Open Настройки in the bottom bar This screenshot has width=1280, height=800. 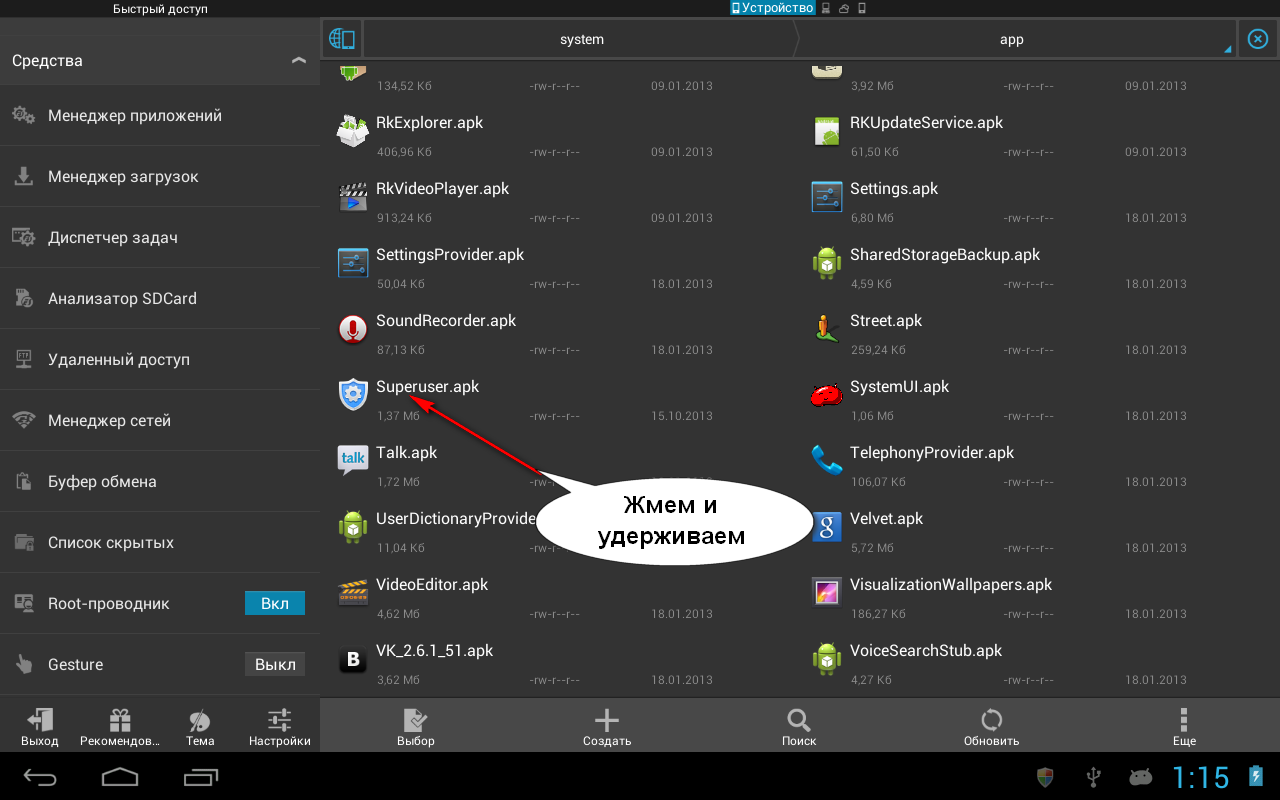[280, 728]
